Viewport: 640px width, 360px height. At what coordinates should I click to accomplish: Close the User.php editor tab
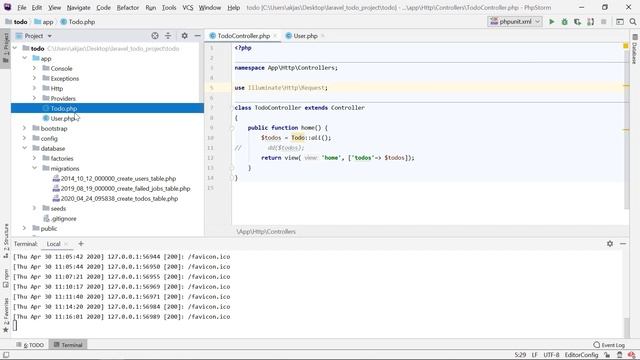pos(323,36)
